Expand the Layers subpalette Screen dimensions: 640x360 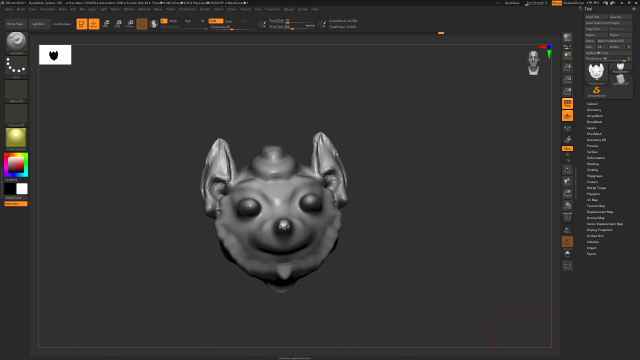click(x=591, y=128)
